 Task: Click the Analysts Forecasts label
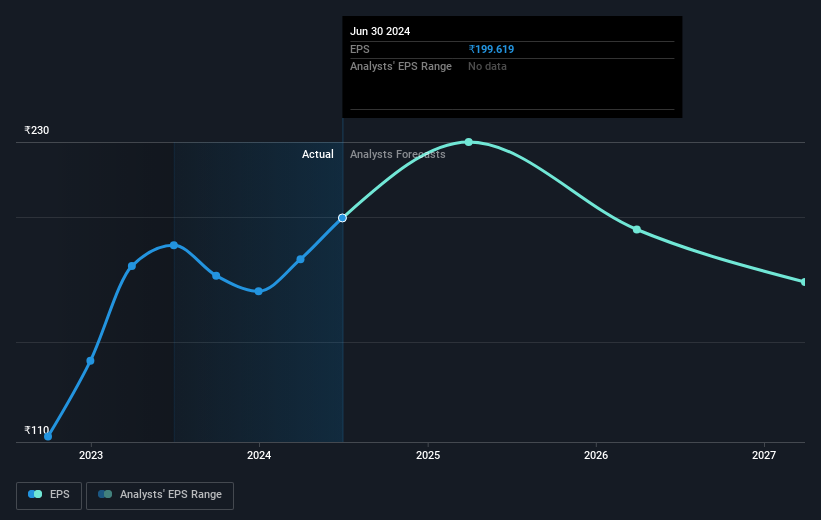point(397,154)
